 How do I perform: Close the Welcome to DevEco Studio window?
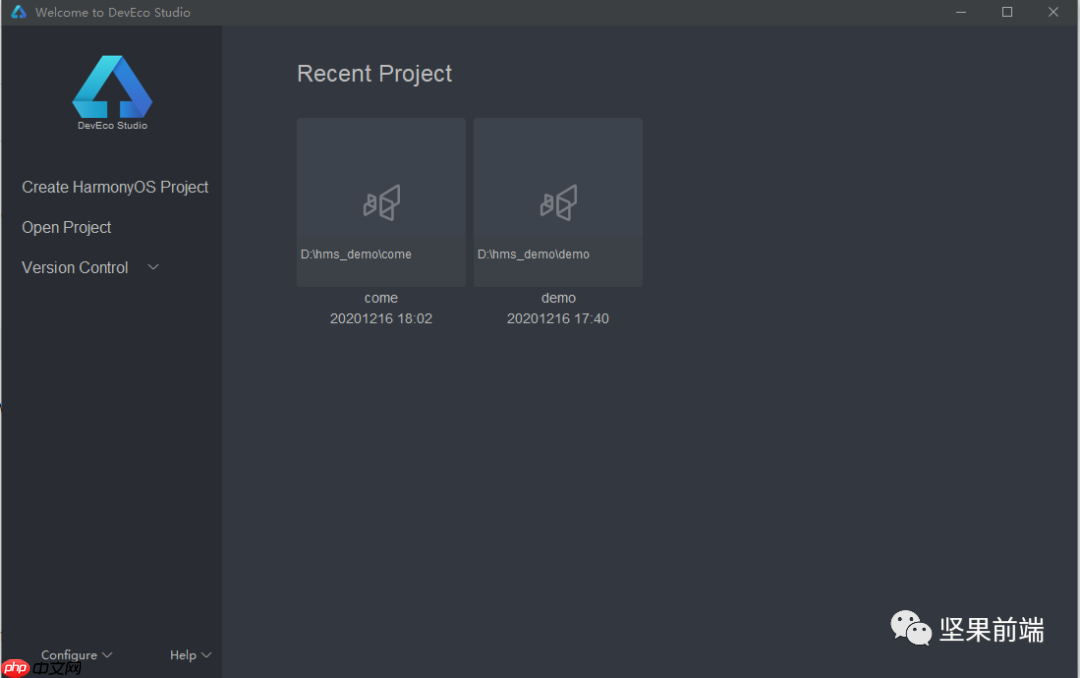1053,12
